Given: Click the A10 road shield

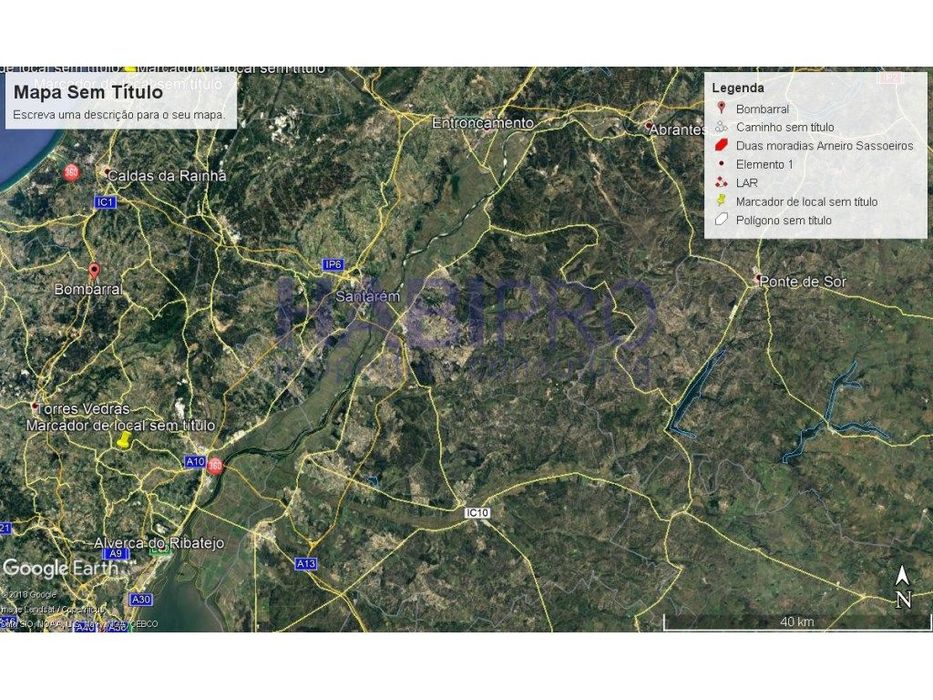Looking at the screenshot, I should [x=195, y=461].
